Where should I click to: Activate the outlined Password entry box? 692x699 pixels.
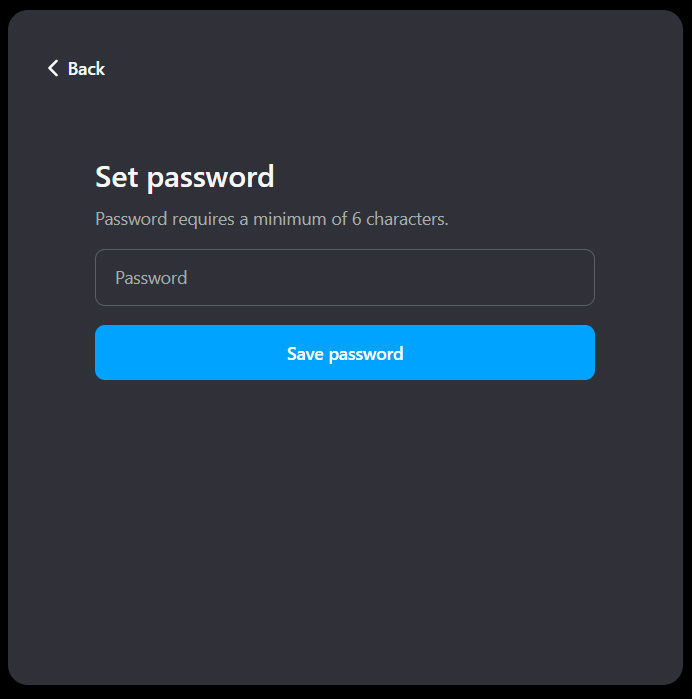tap(344, 277)
